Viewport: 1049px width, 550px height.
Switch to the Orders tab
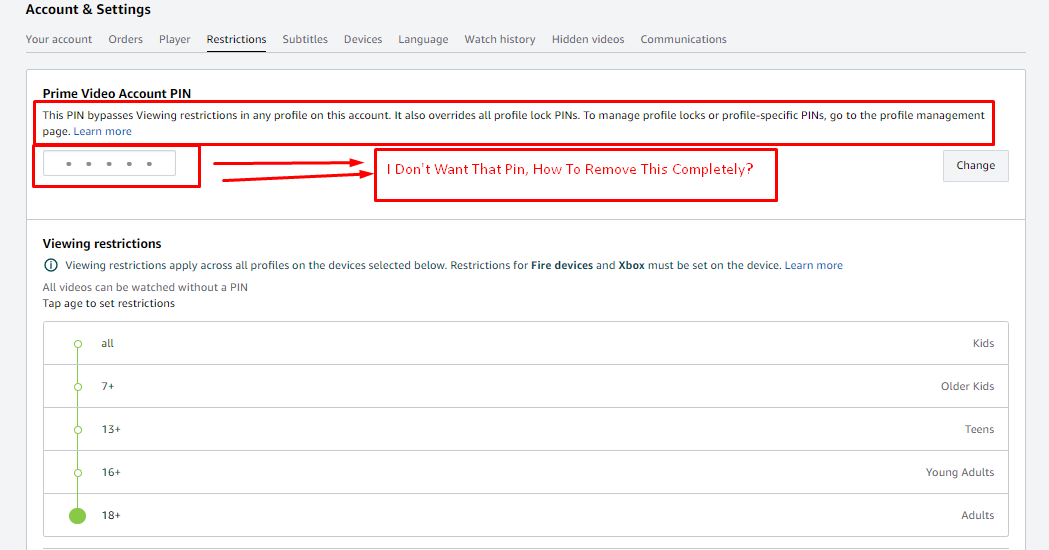point(125,40)
